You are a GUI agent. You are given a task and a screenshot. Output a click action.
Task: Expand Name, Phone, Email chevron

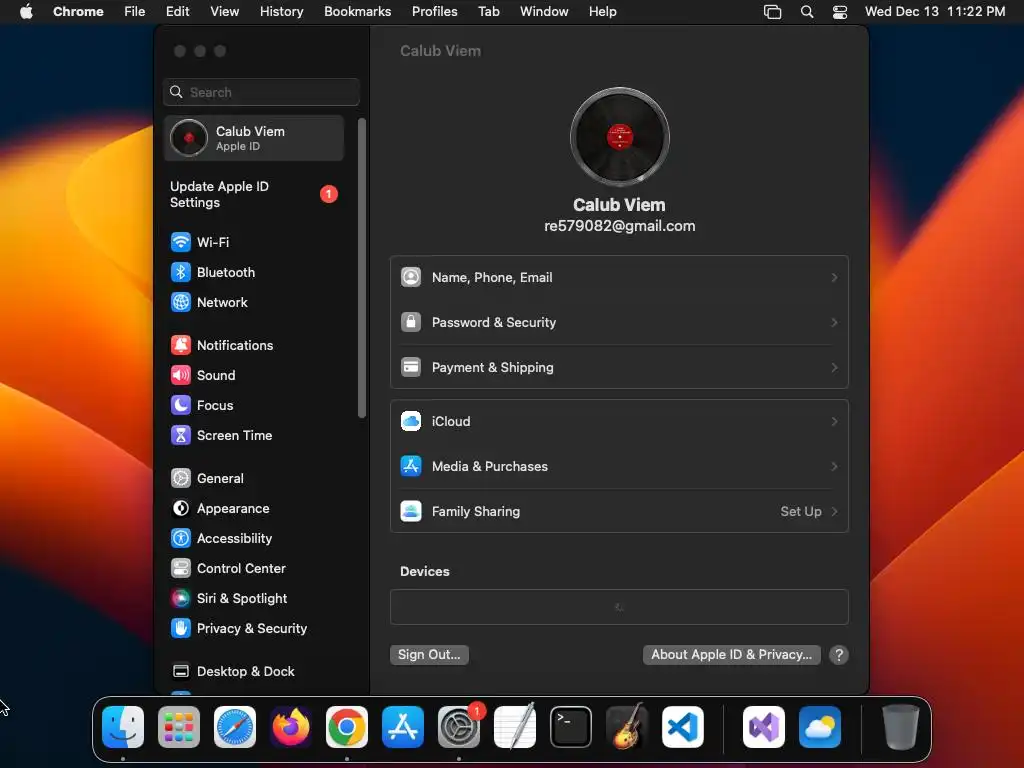(x=834, y=278)
